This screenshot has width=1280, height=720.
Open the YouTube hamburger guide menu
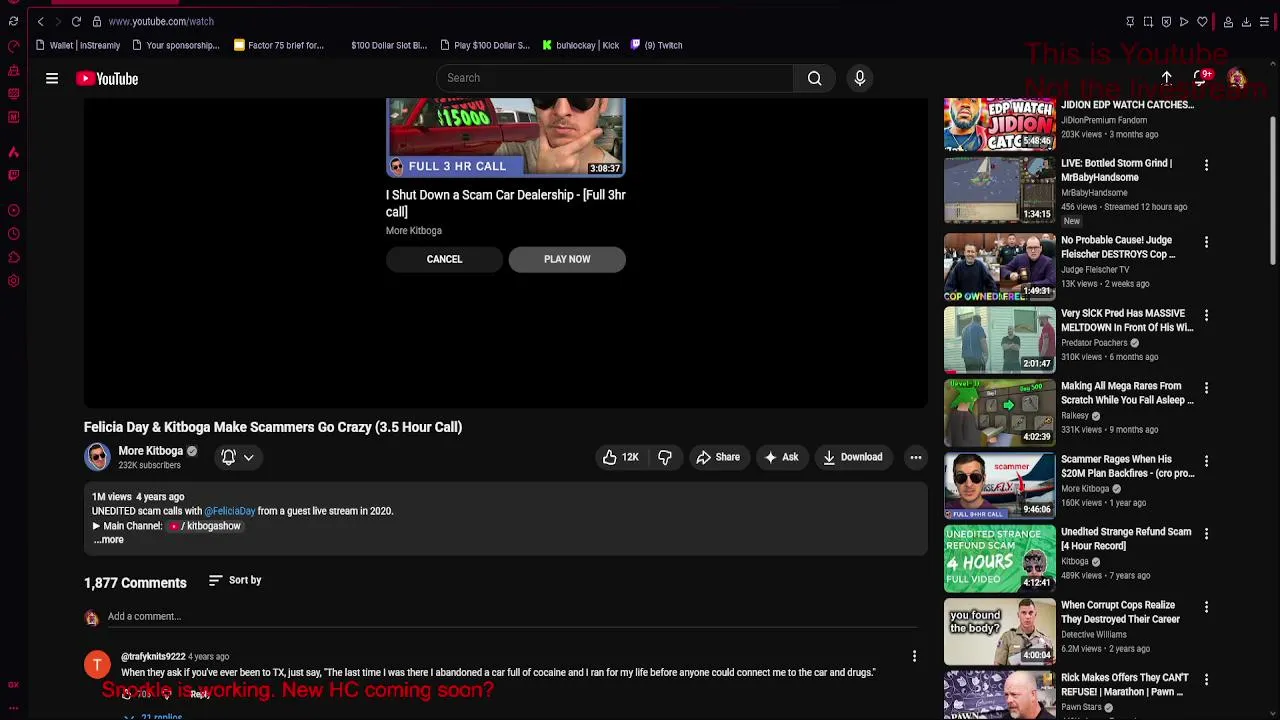(x=52, y=79)
